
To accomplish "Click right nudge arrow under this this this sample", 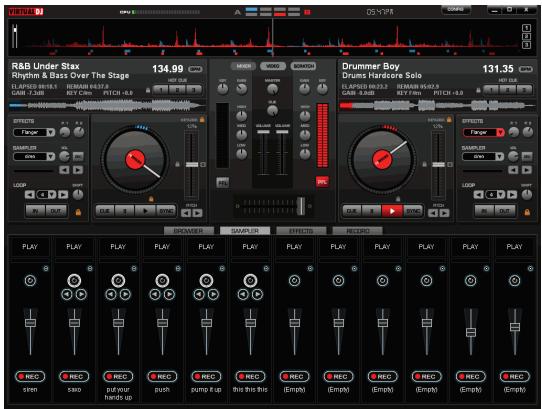I will [x=257, y=295].
